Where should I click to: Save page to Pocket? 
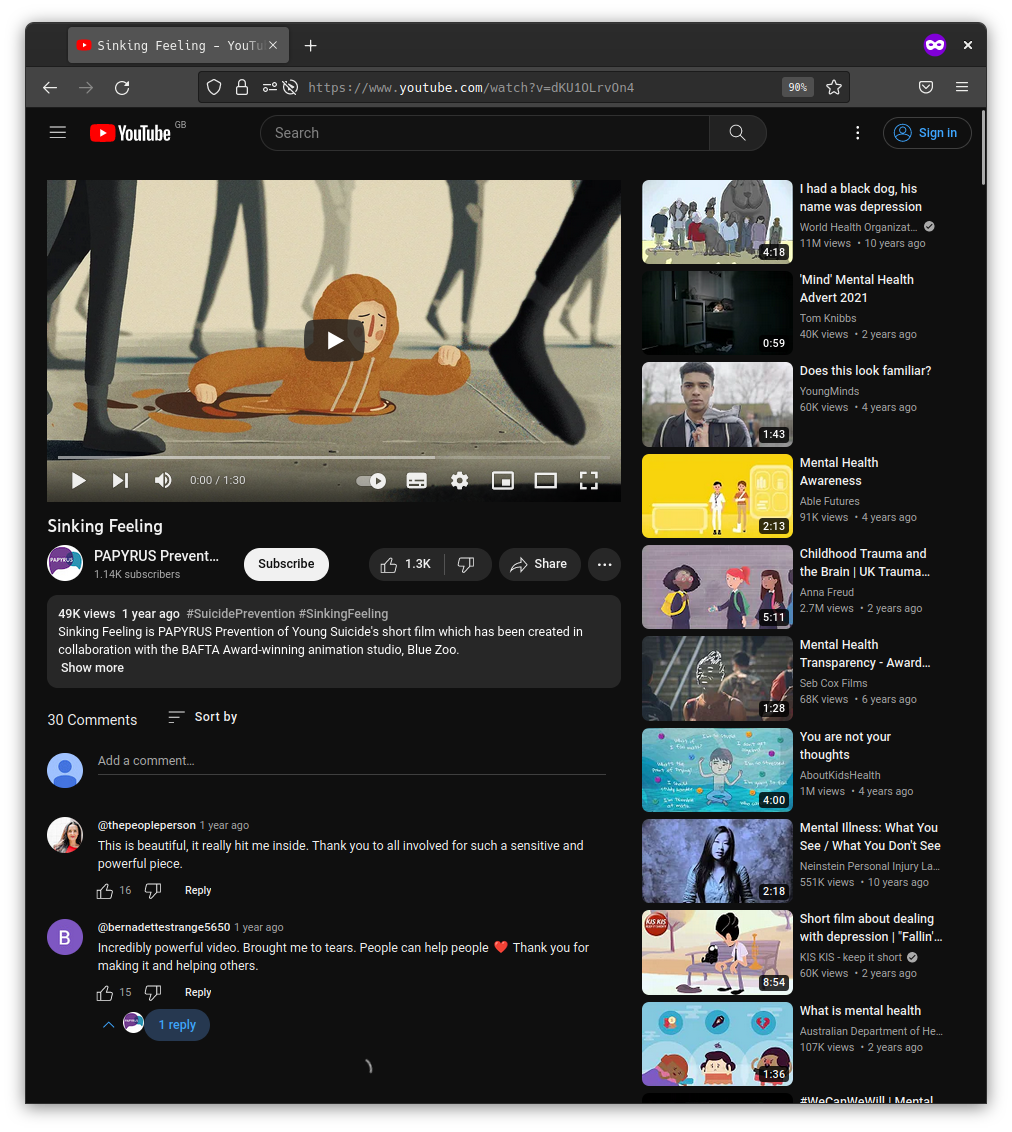pos(926,87)
